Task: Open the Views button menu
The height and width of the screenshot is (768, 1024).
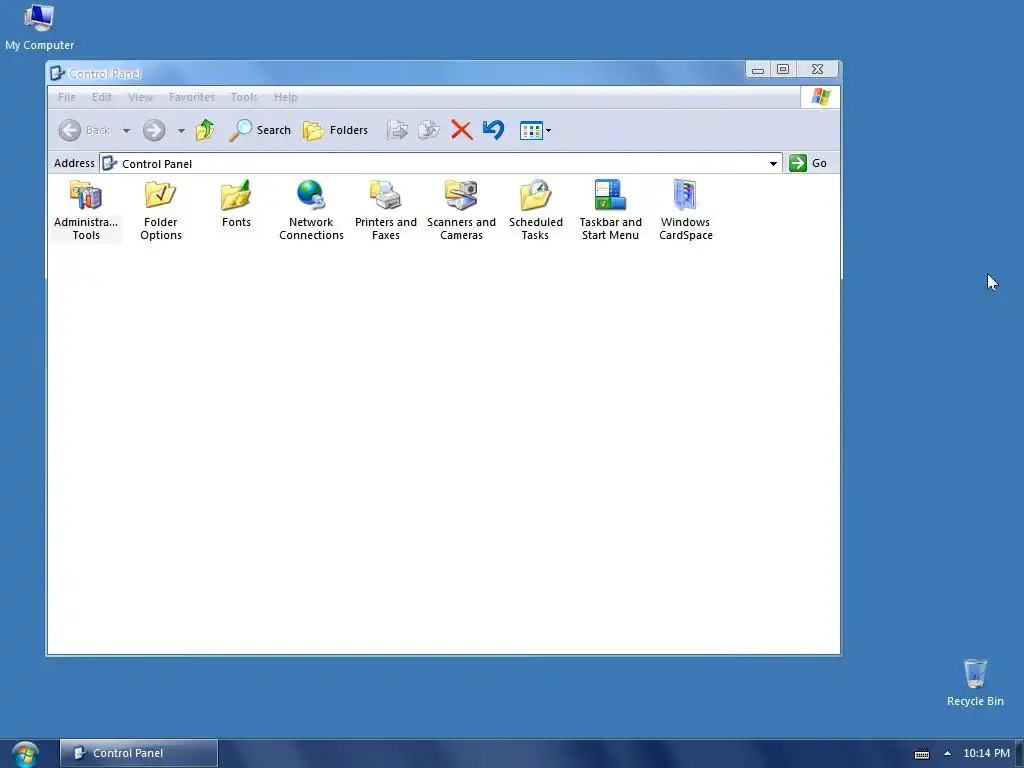Action: point(535,131)
